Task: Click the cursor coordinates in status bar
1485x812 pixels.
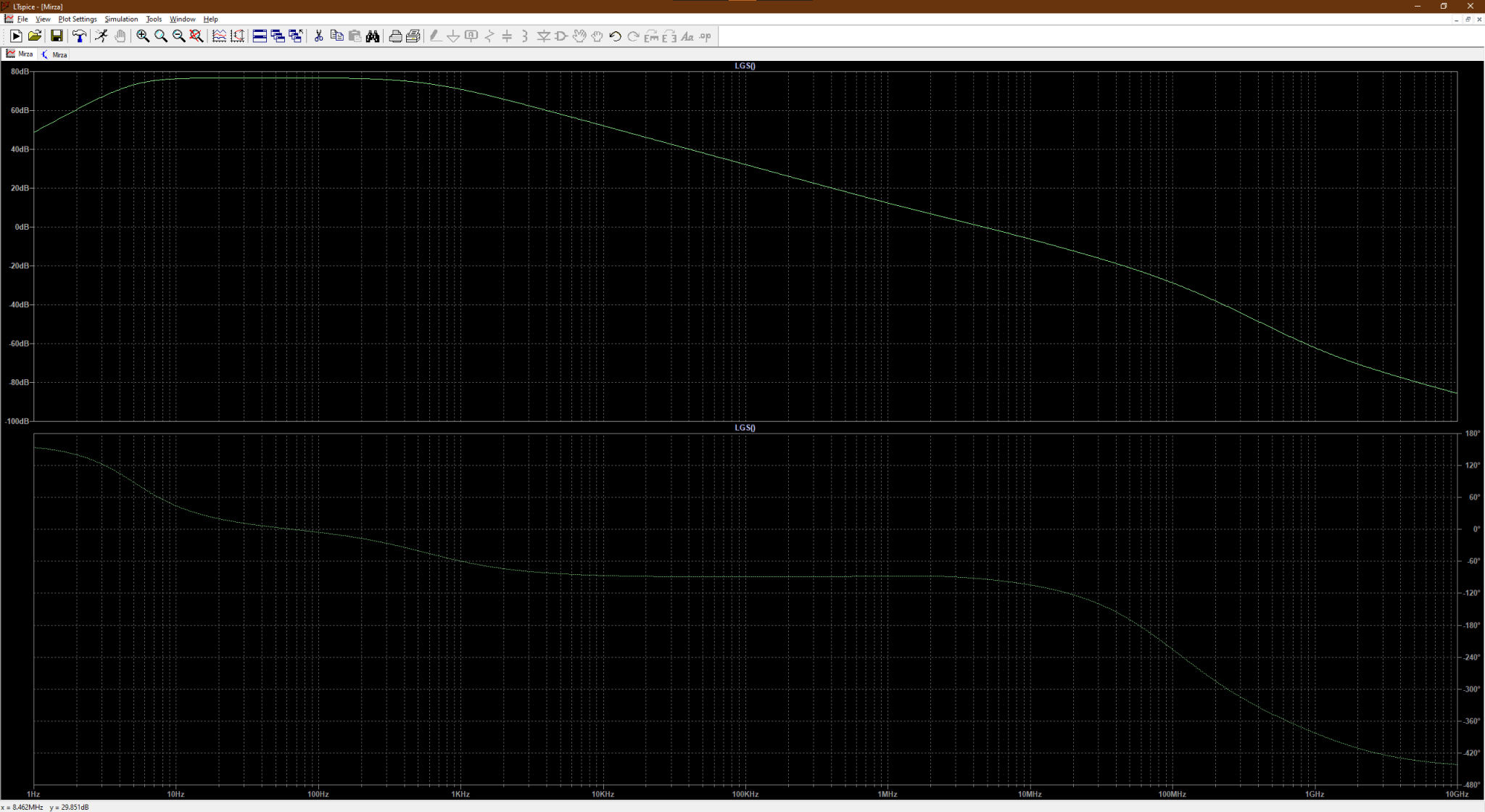Action: coord(45,807)
